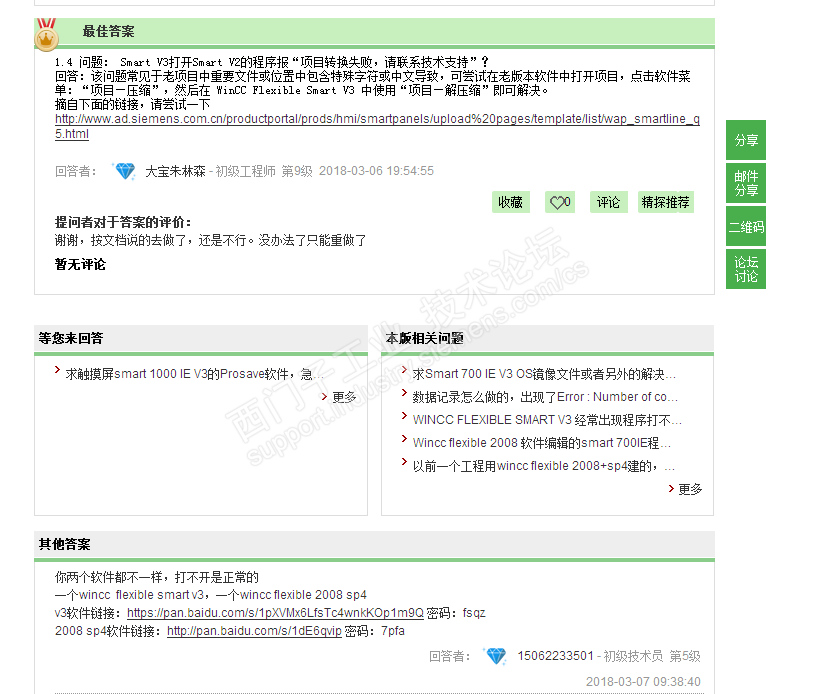Open question 数据记录怎么做的 Error
Screen dimensions: 815x694
(545, 397)
